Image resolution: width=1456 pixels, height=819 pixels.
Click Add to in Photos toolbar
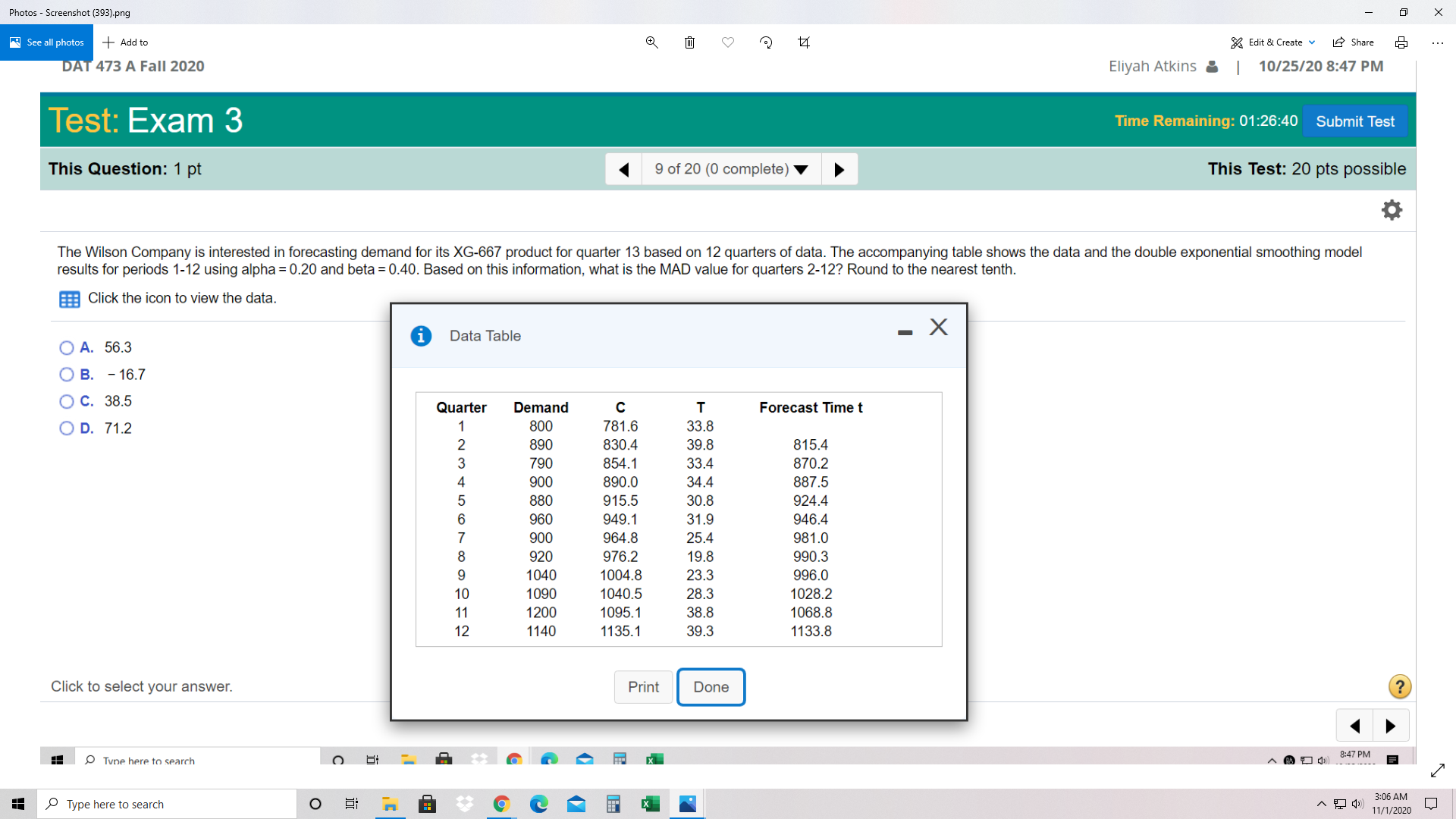coord(125,42)
